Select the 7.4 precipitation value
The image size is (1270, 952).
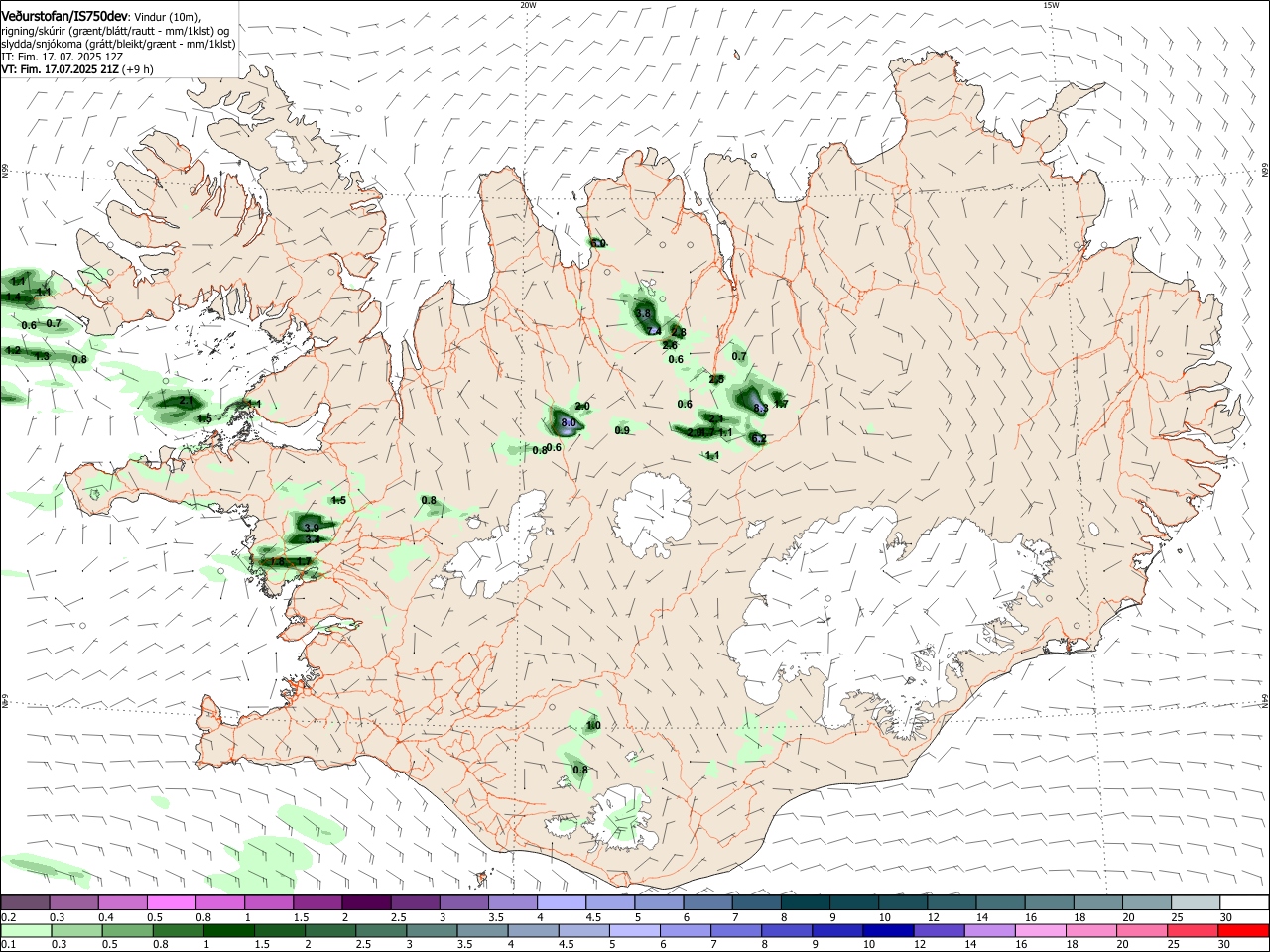(x=653, y=331)
